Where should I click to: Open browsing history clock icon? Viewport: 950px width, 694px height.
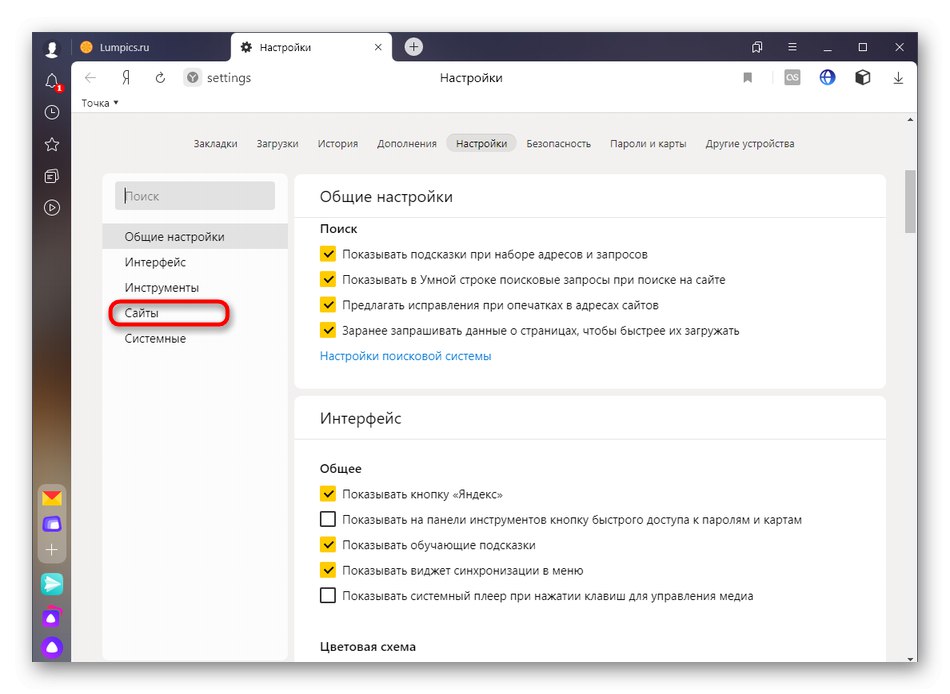click(x=52, y=113)
